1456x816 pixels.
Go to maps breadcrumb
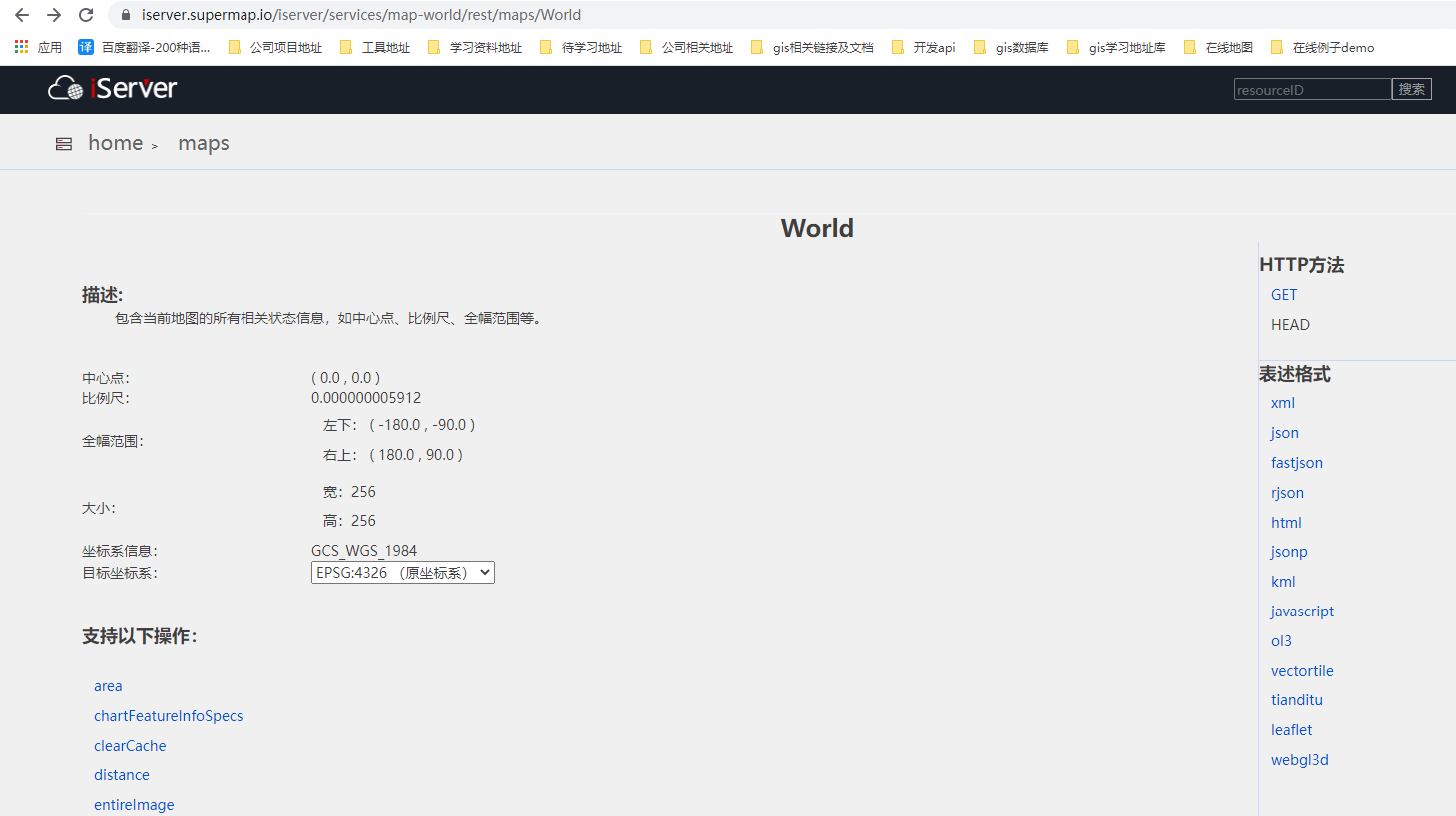(x=204, y=143)
